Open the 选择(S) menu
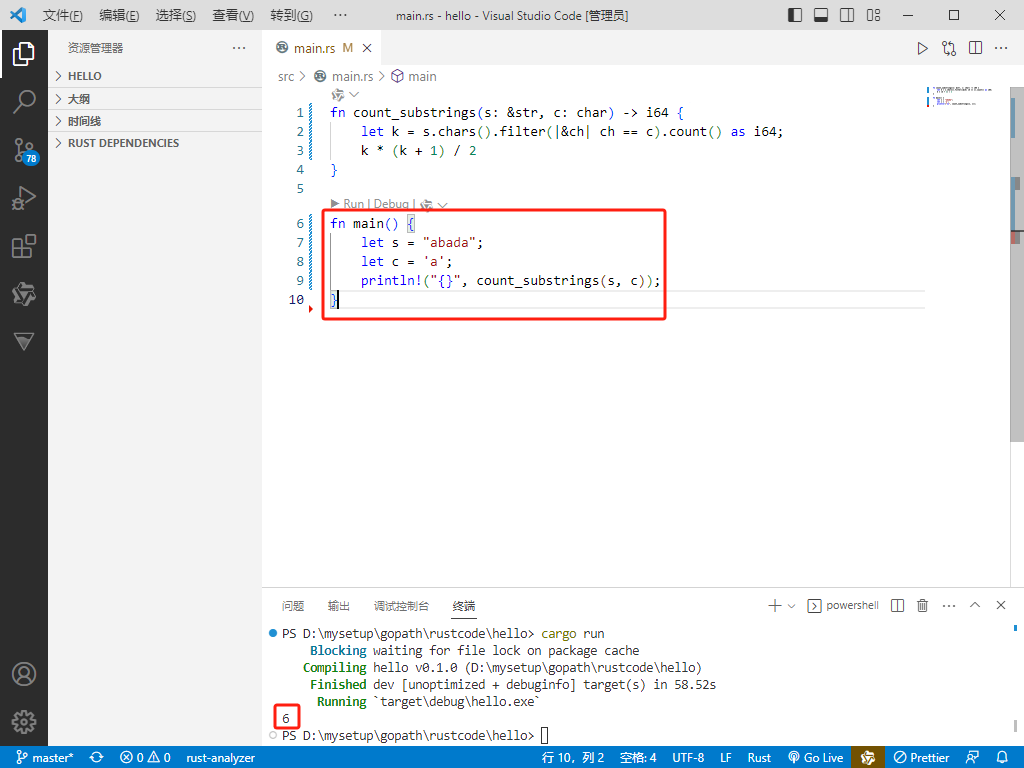This screenshot has height=768, width=1024. [176, 16]
